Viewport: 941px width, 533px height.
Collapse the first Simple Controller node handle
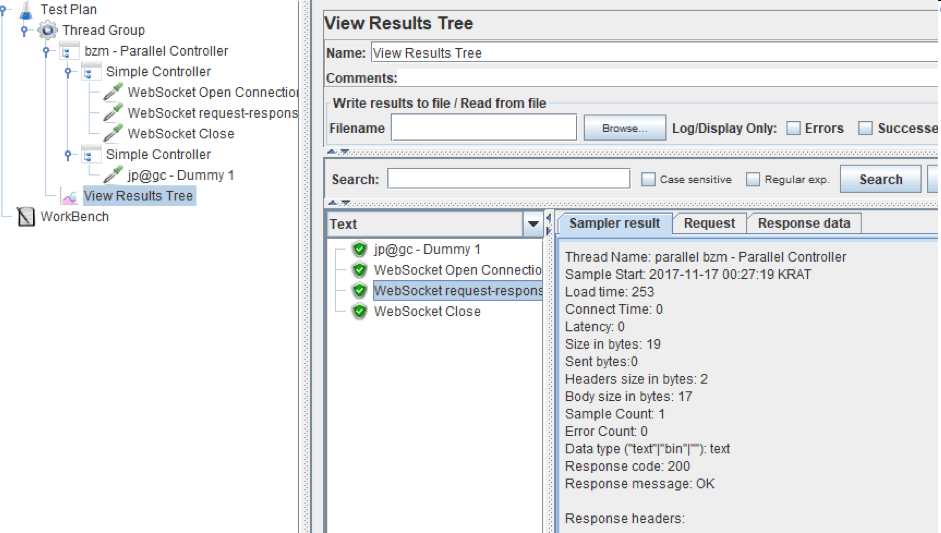click(x=68, y=71)
